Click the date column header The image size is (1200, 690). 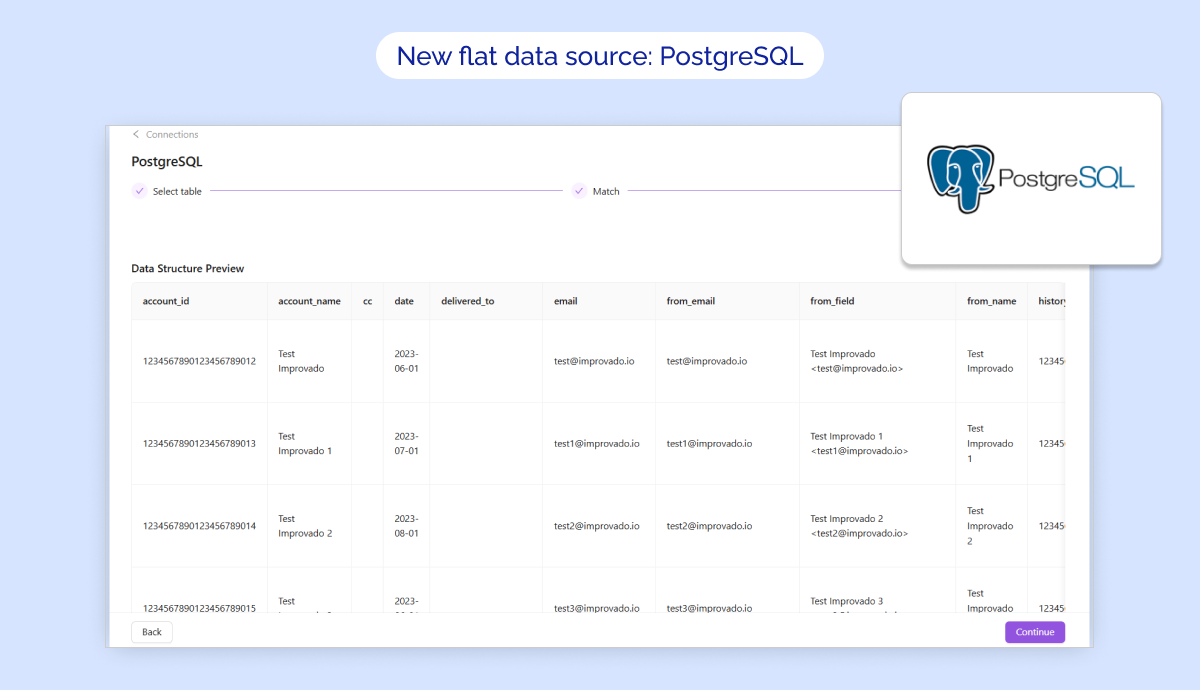point(404,301)
